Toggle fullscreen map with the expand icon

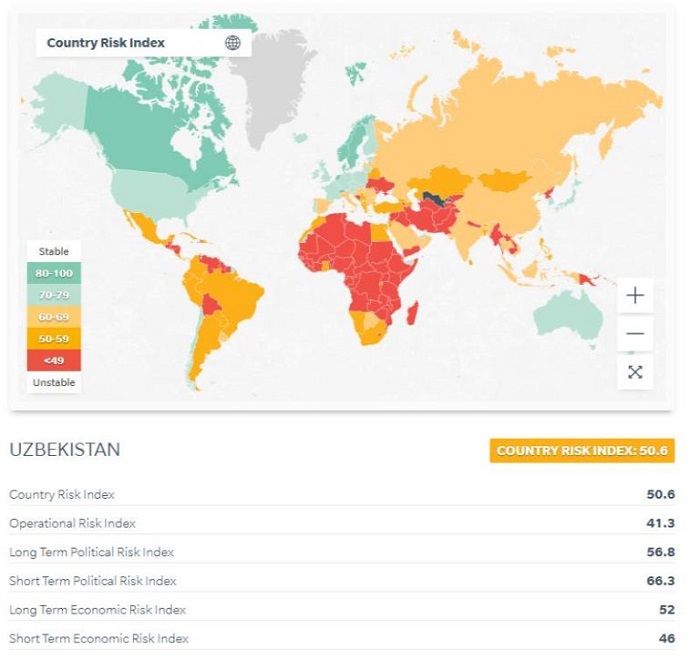[x=635, y=372]
